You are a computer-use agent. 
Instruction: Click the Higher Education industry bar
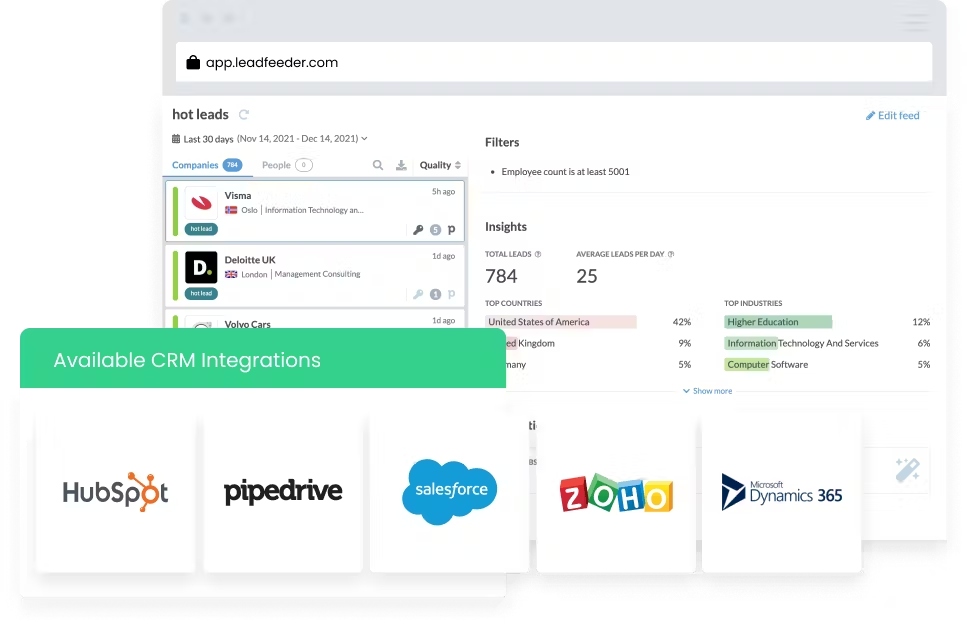coord(778,322)
